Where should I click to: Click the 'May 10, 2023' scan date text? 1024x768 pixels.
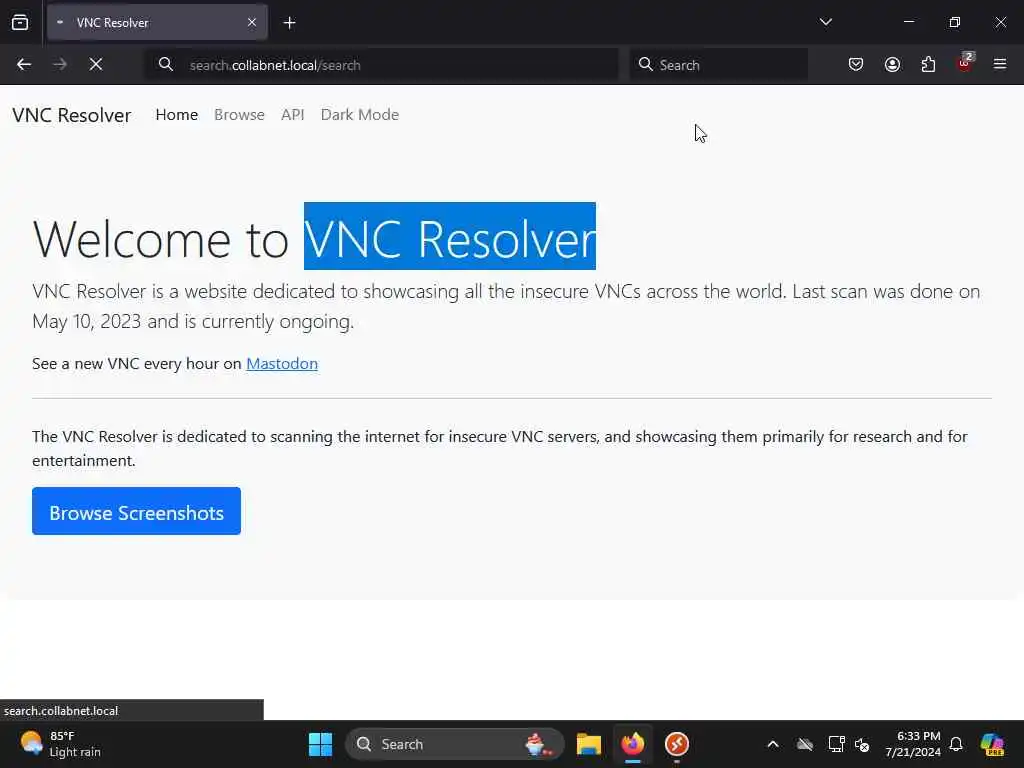(86, 321)
